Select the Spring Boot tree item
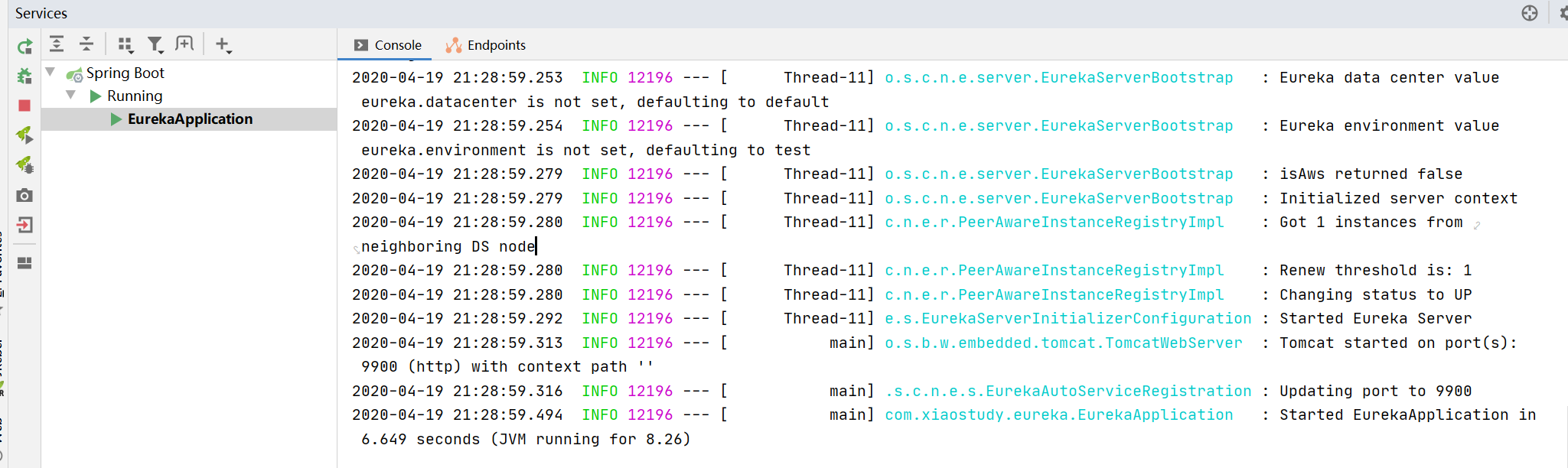Viewport: 1568px width, 468px height. pyautogui.click(x=126, y=73)
